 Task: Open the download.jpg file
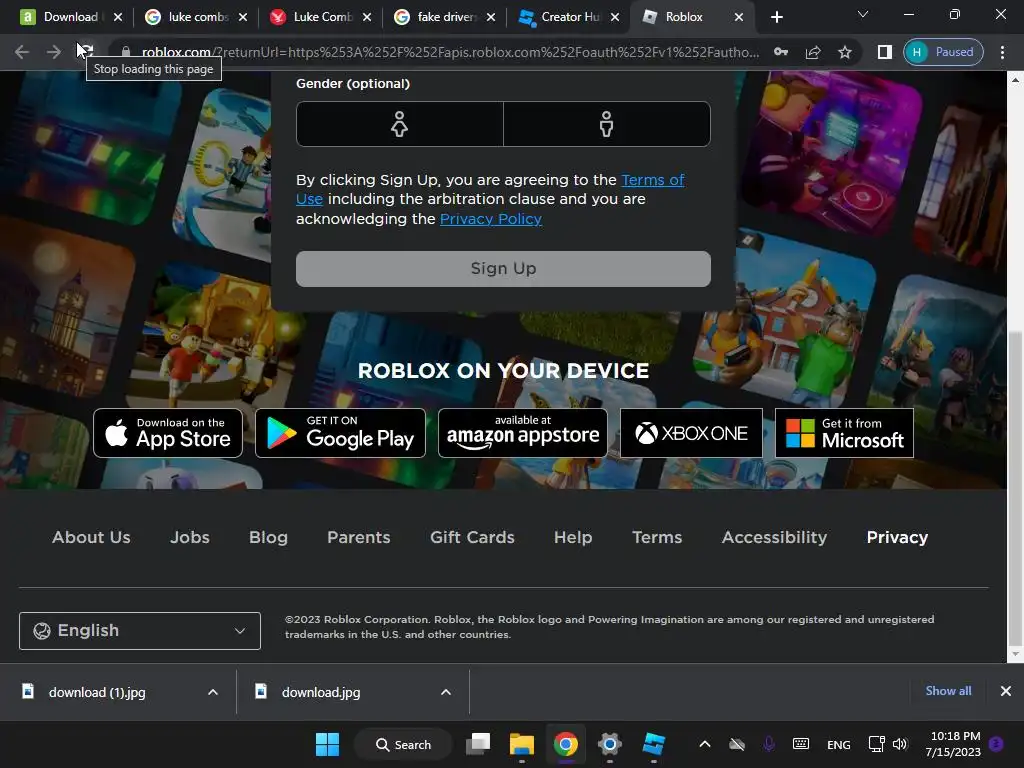[x=321, y=692]
